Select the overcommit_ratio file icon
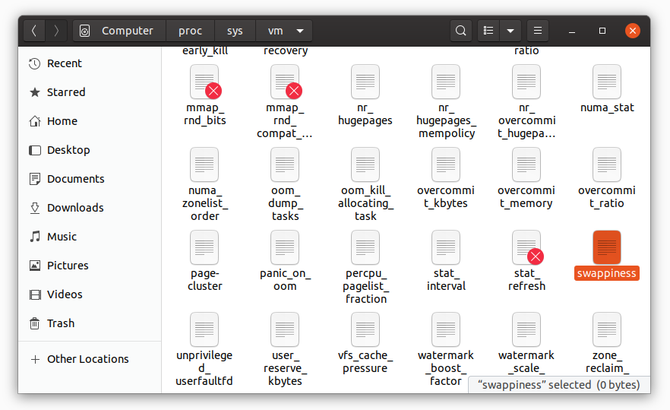Screen dimensions: 670x410 click(x=607, y=164)
